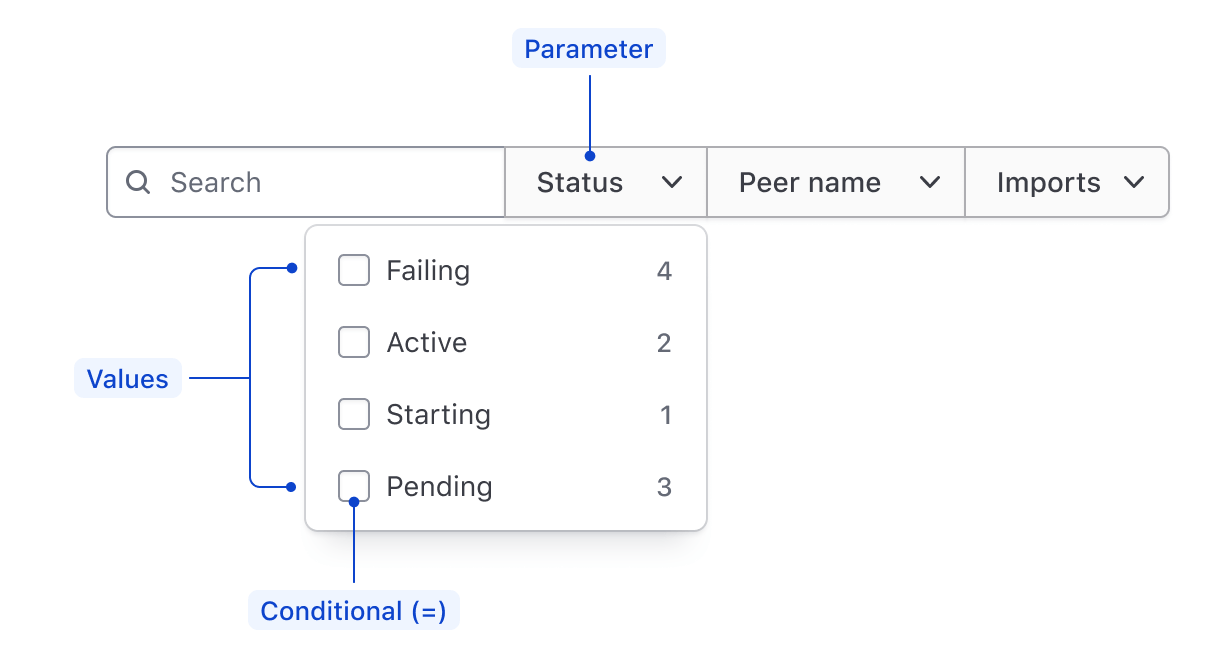Viewport: 1224px width, 660px height.
Task: Click the Conditional (=) callout label
Action: [354, 610]
